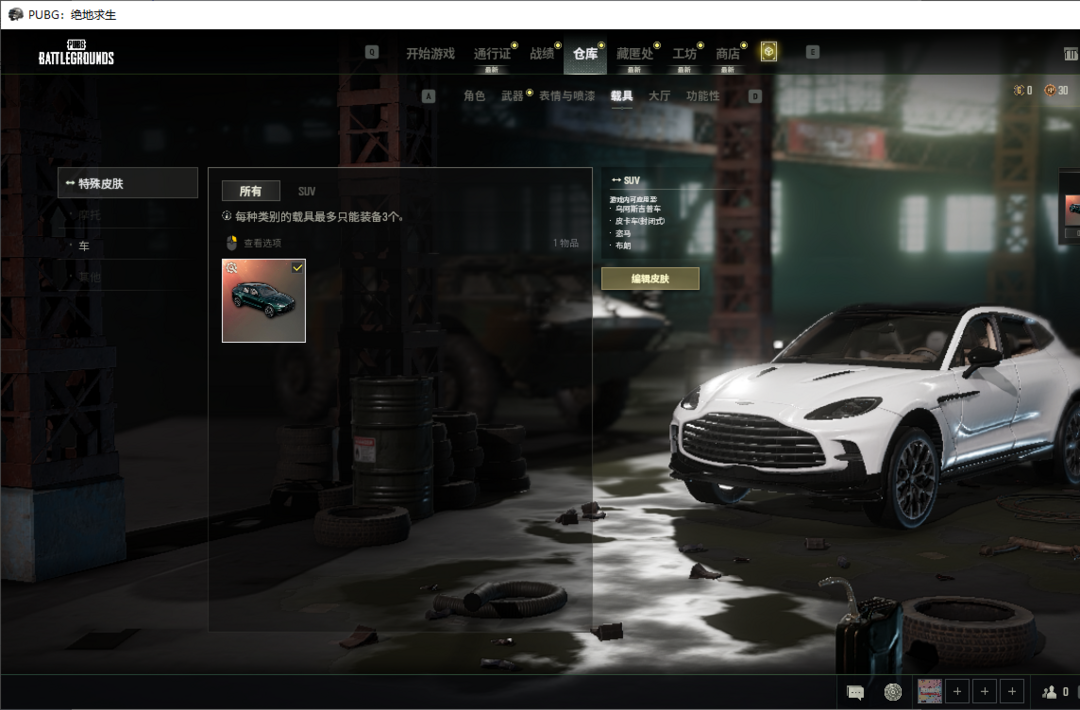This screenshot has height=710, width=1080.
Task: Select the green SUV skin thumbnail
Action: [x=264, y=300]
